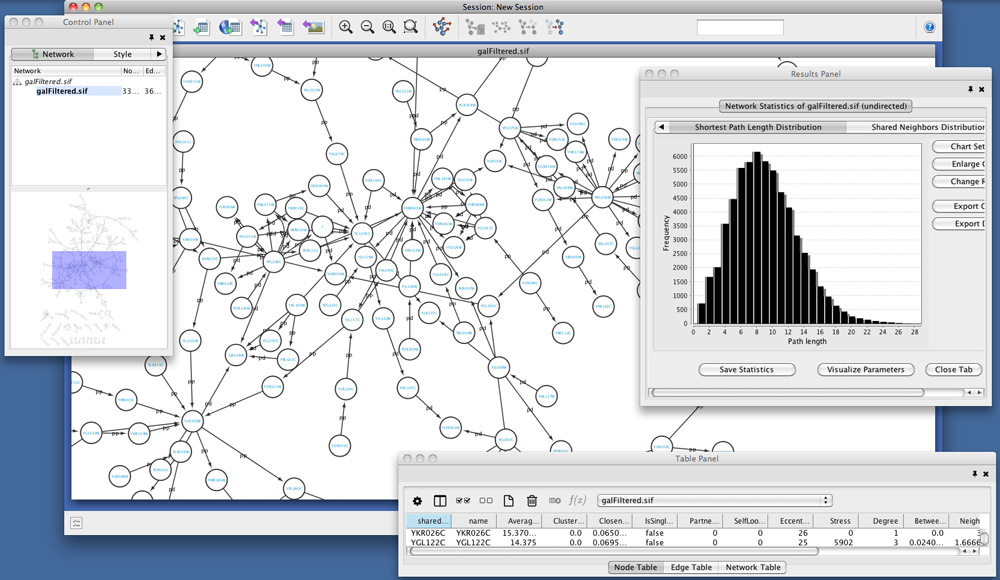Click the apply preferred layout toolbar icon
Image resolution: width=1000 pixels, height=580 pixels.
pyautogui.click(x=442, y=28)
